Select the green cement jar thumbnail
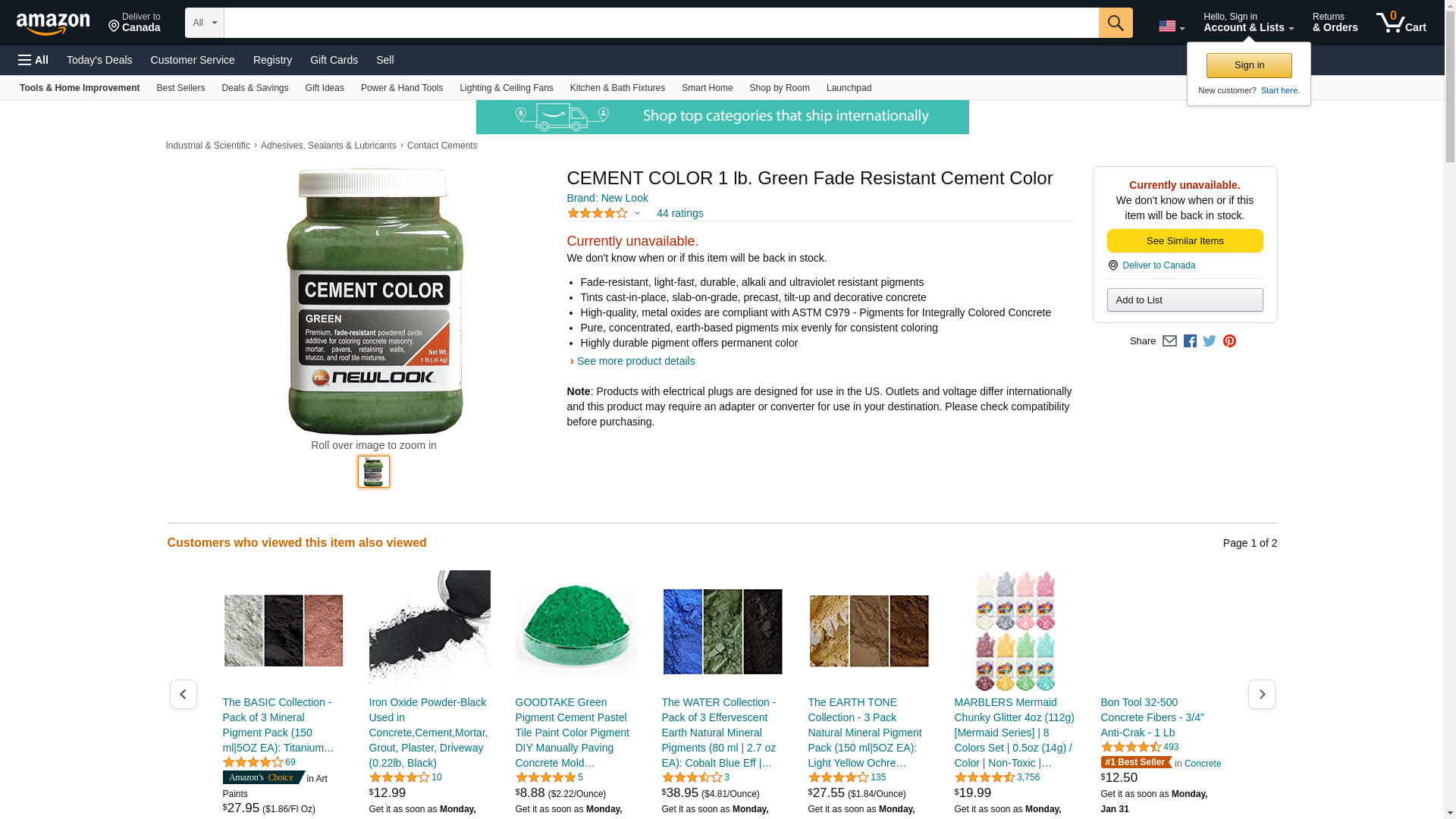The width and height of the screenshot is (1456, 819). click(374, 472)
